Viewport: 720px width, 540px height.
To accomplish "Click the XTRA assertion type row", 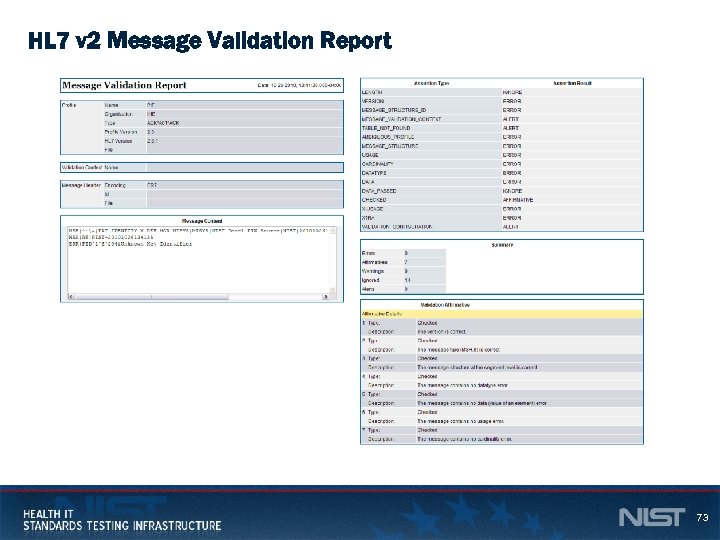I will point(502,218).
